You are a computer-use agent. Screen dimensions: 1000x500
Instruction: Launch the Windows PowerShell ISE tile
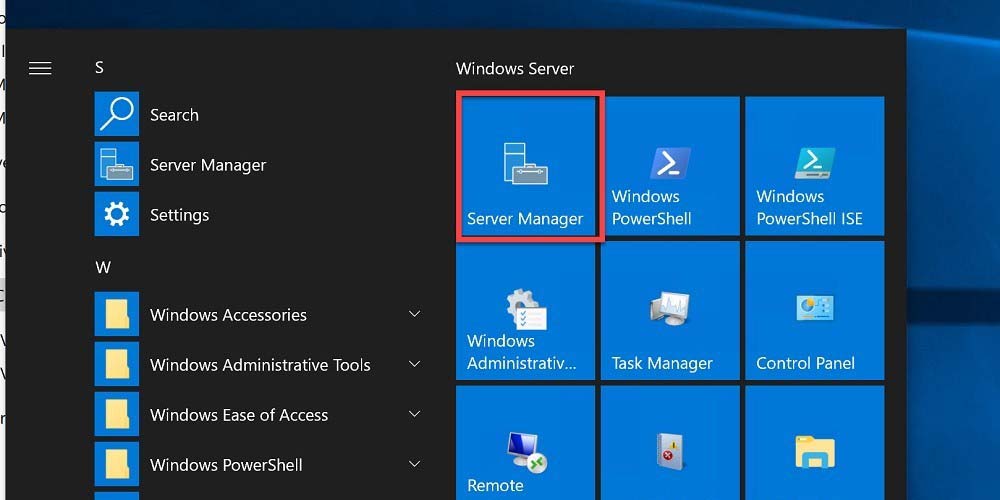pos(814,166)
